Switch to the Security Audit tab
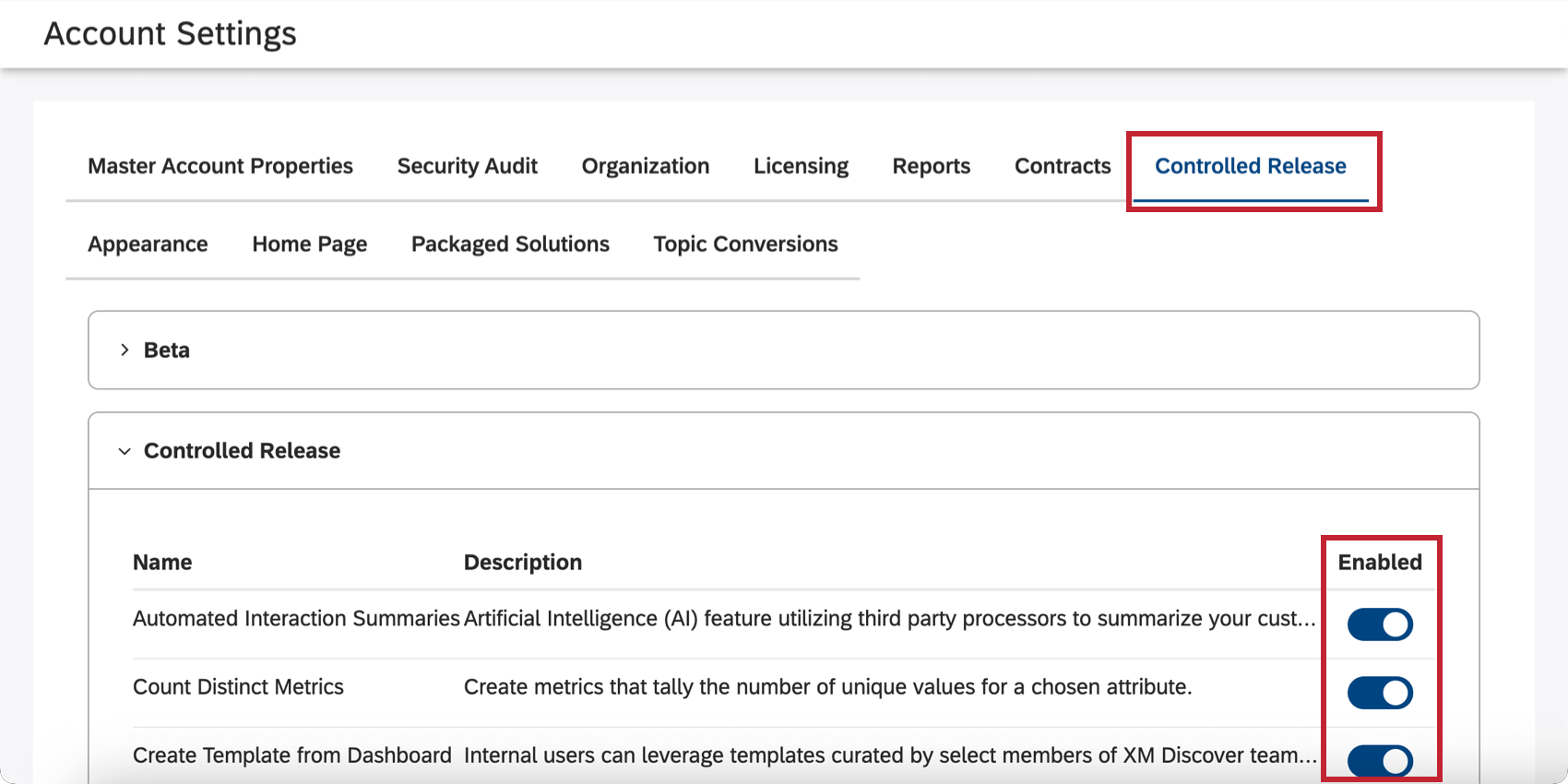The height and width of the screenshot is (784, 1568). click(467, 166)
